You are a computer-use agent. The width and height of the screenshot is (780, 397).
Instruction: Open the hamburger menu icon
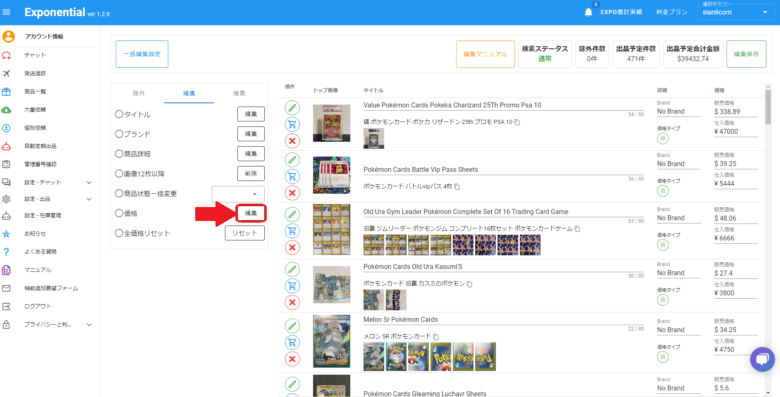pos(6,12)
